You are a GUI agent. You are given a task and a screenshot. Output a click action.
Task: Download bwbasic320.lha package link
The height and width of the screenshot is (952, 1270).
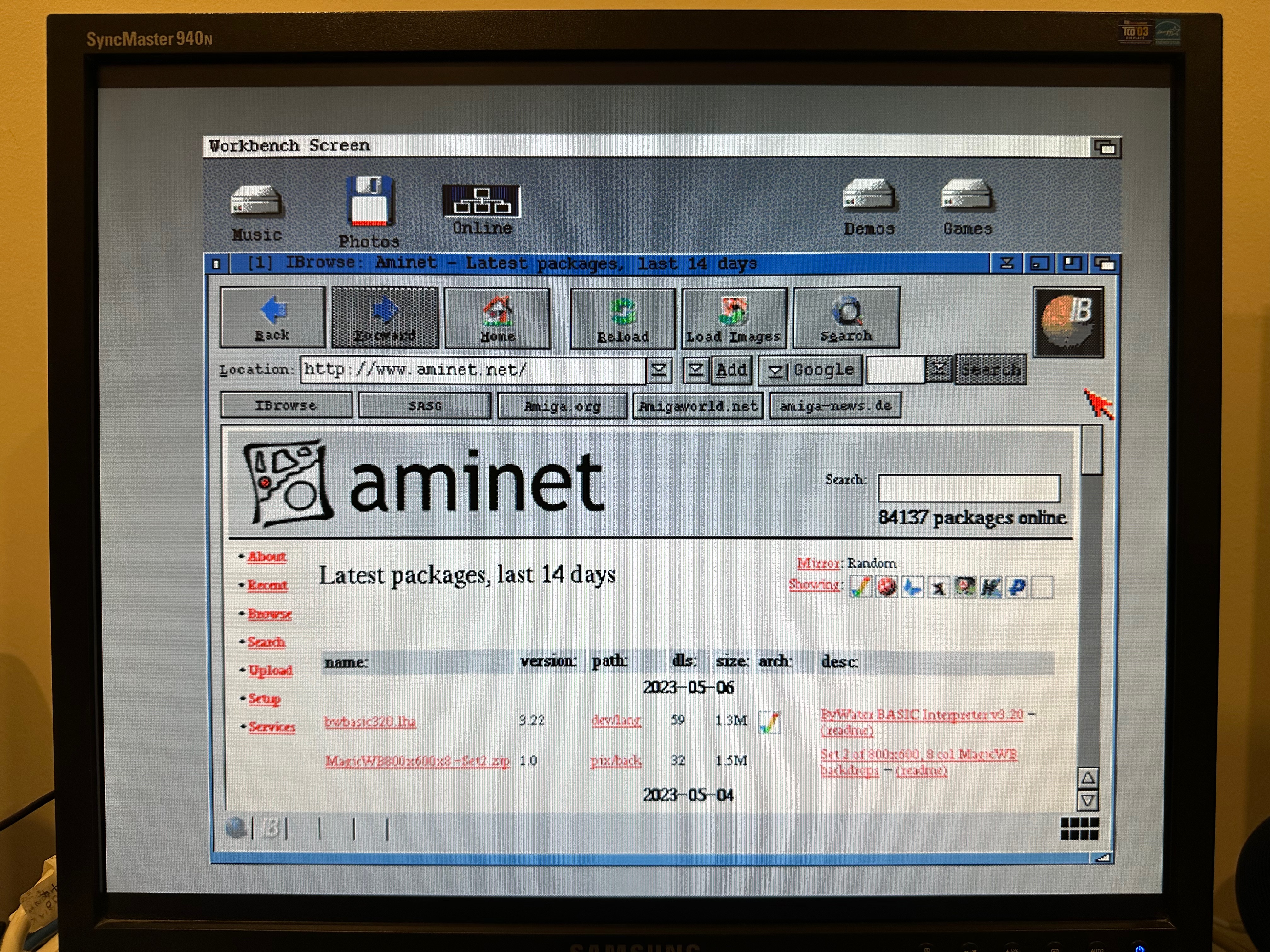point(370,721)
